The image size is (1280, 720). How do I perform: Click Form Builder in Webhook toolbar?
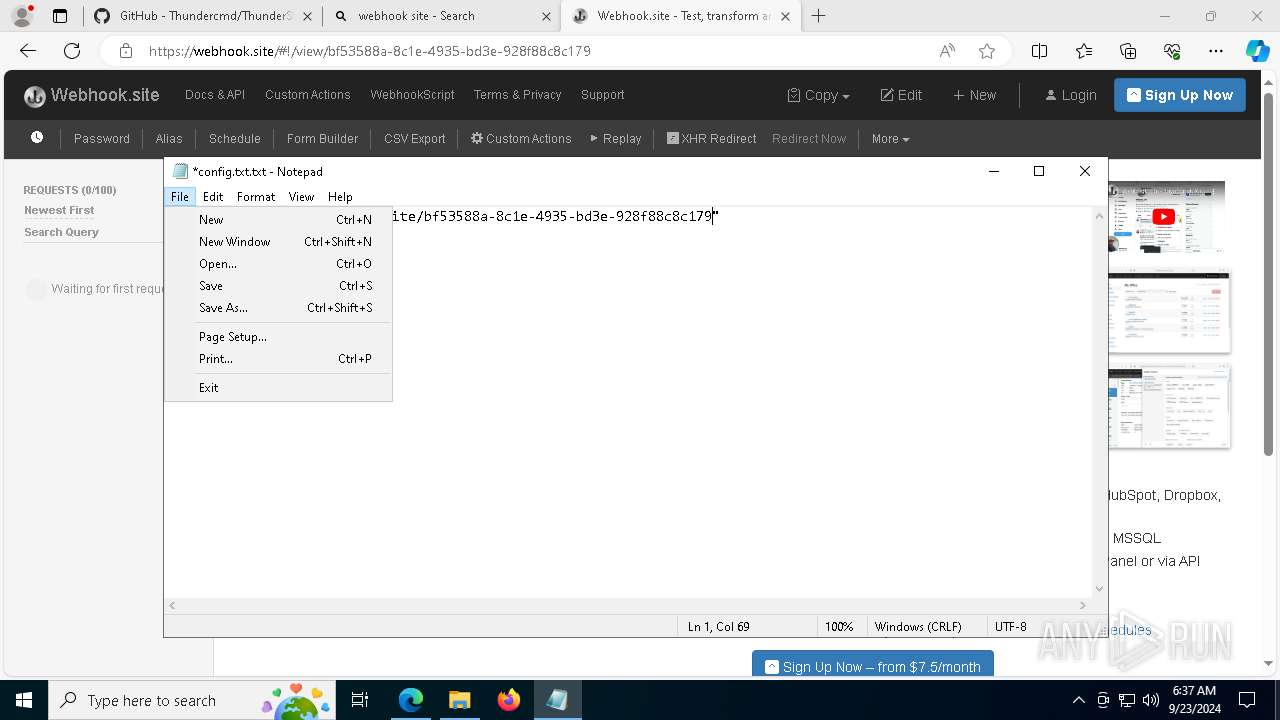(322, 138)
